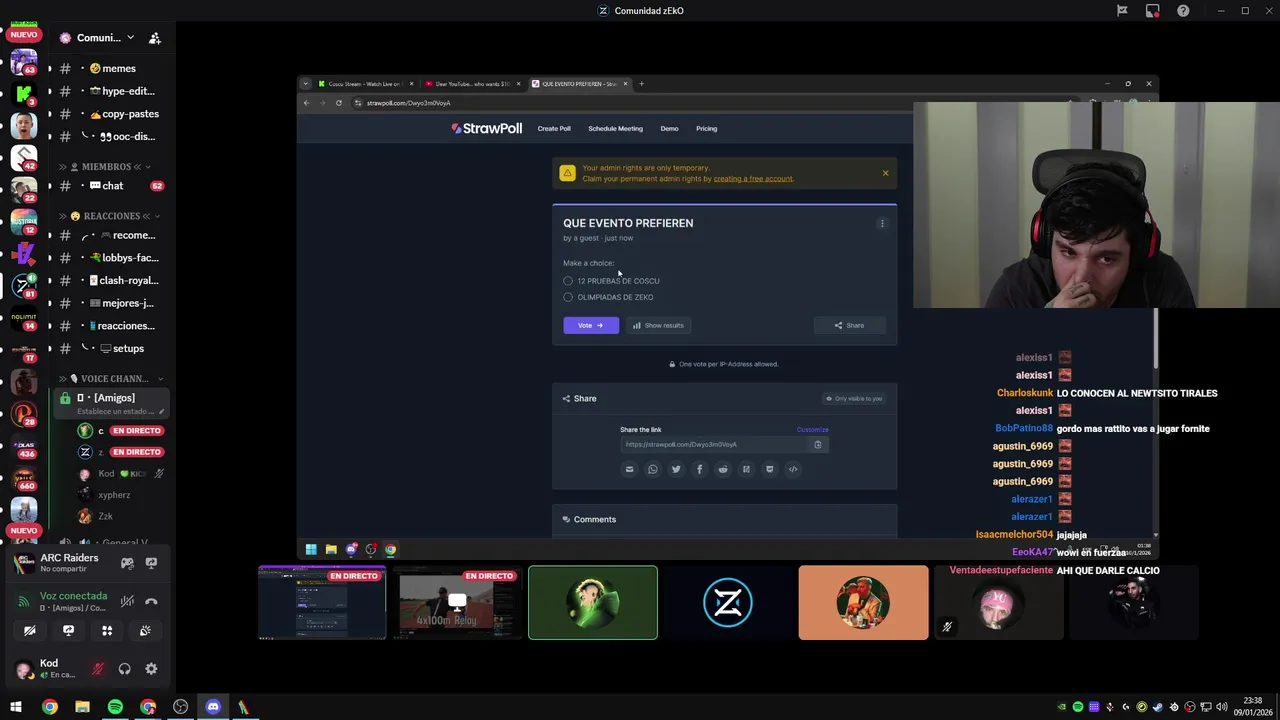The image size is (1280, 720).
Task: Open new tab in the streamed browser
Action: (641, 84)
